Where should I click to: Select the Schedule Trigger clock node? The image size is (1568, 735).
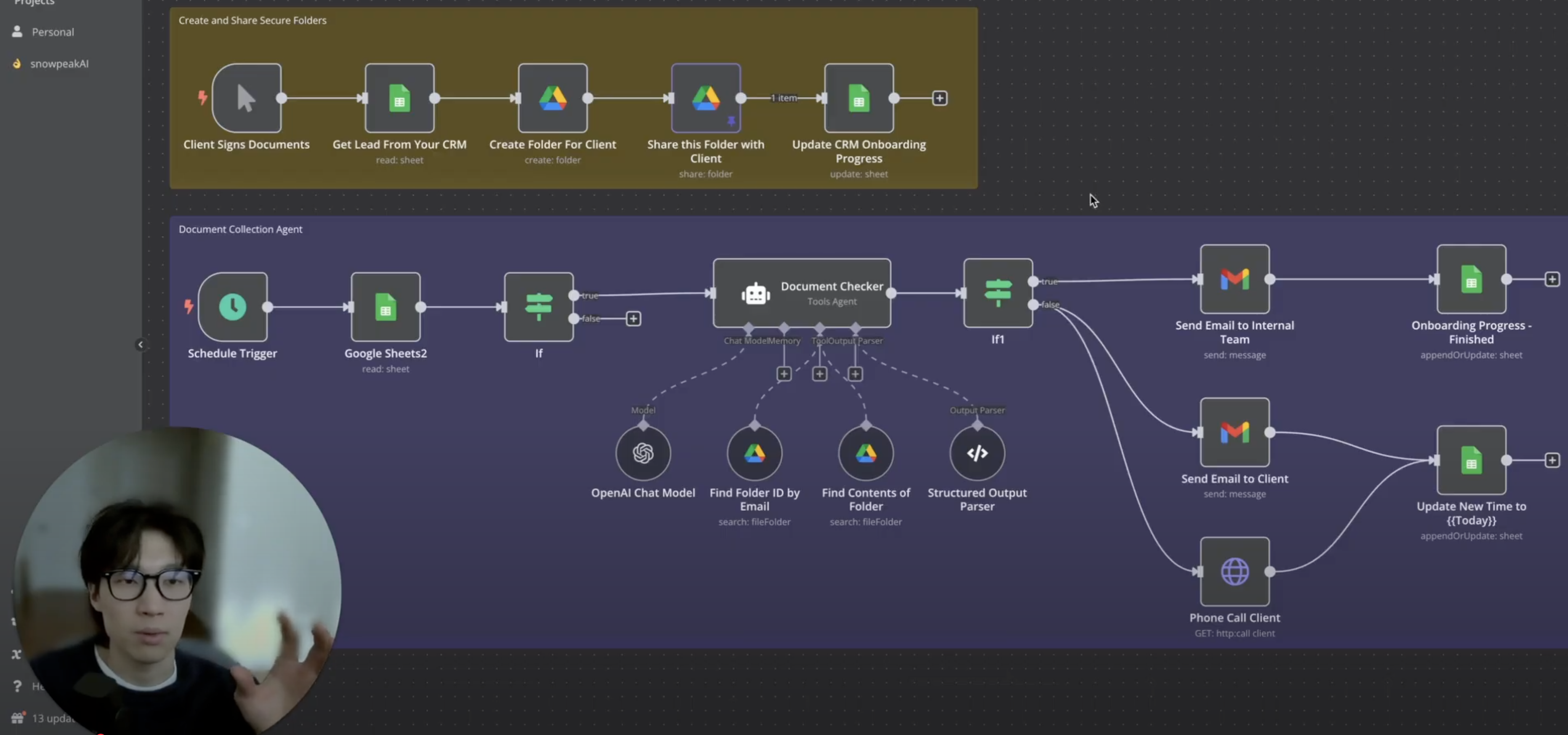tap(233, 306)
